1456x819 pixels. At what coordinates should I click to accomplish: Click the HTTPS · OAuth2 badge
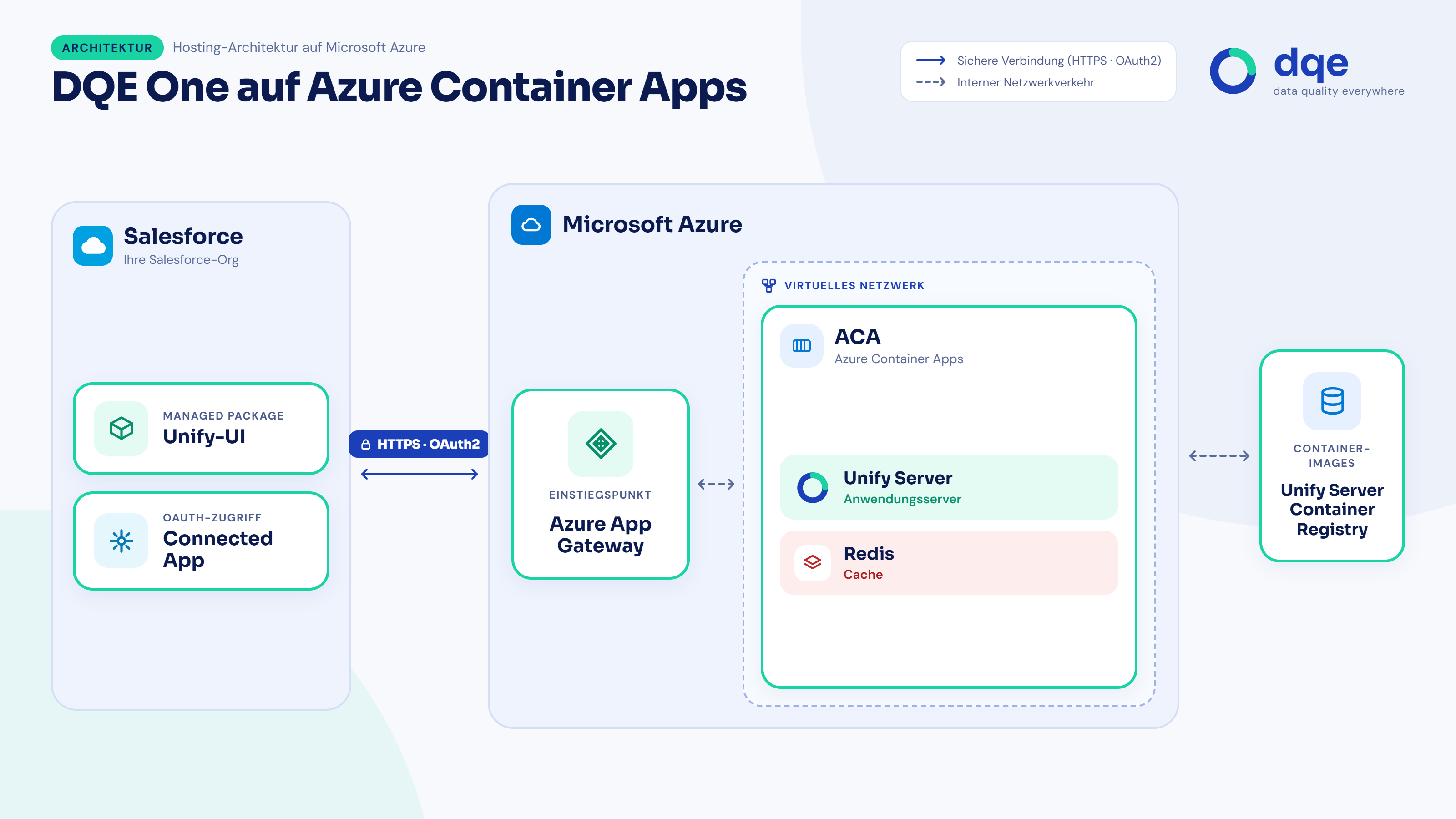[x=419, y=444]
